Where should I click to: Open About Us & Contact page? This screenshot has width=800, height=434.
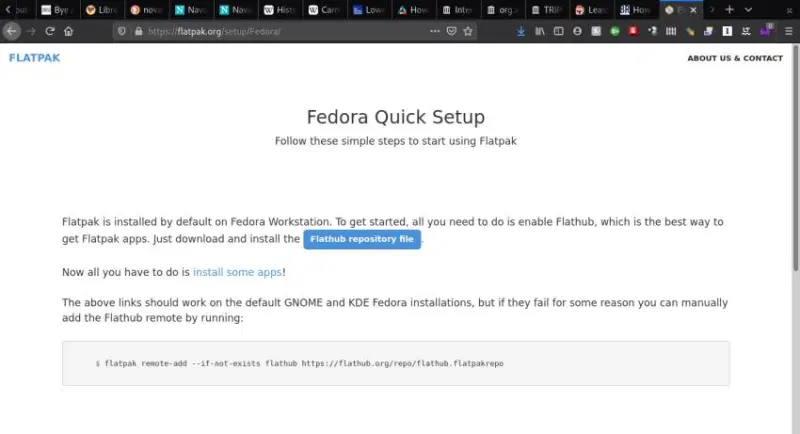pos(735,58)
